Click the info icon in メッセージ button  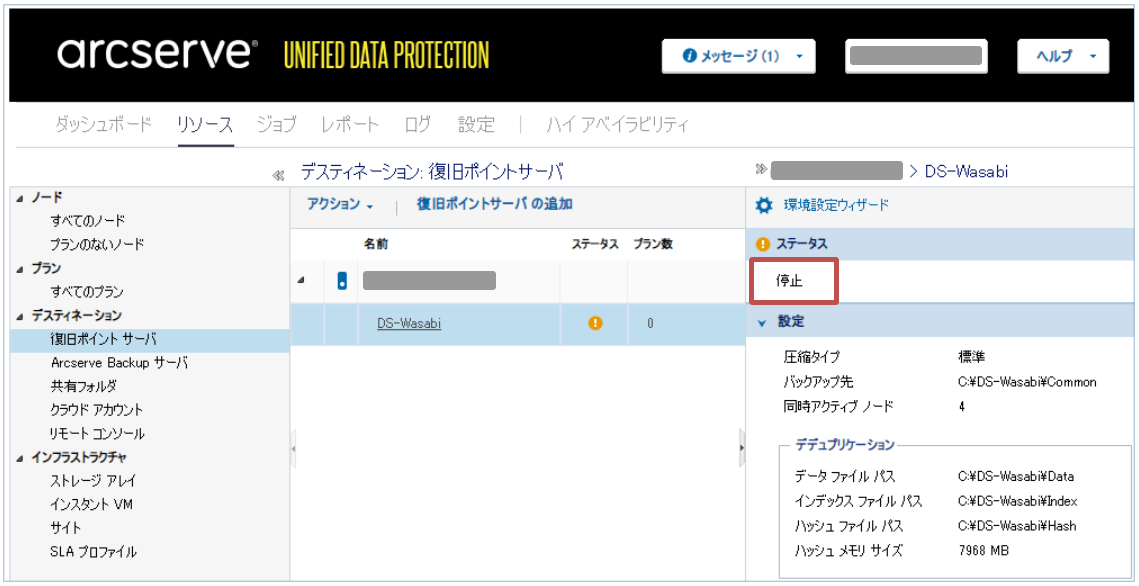click(x=689, y=56)
